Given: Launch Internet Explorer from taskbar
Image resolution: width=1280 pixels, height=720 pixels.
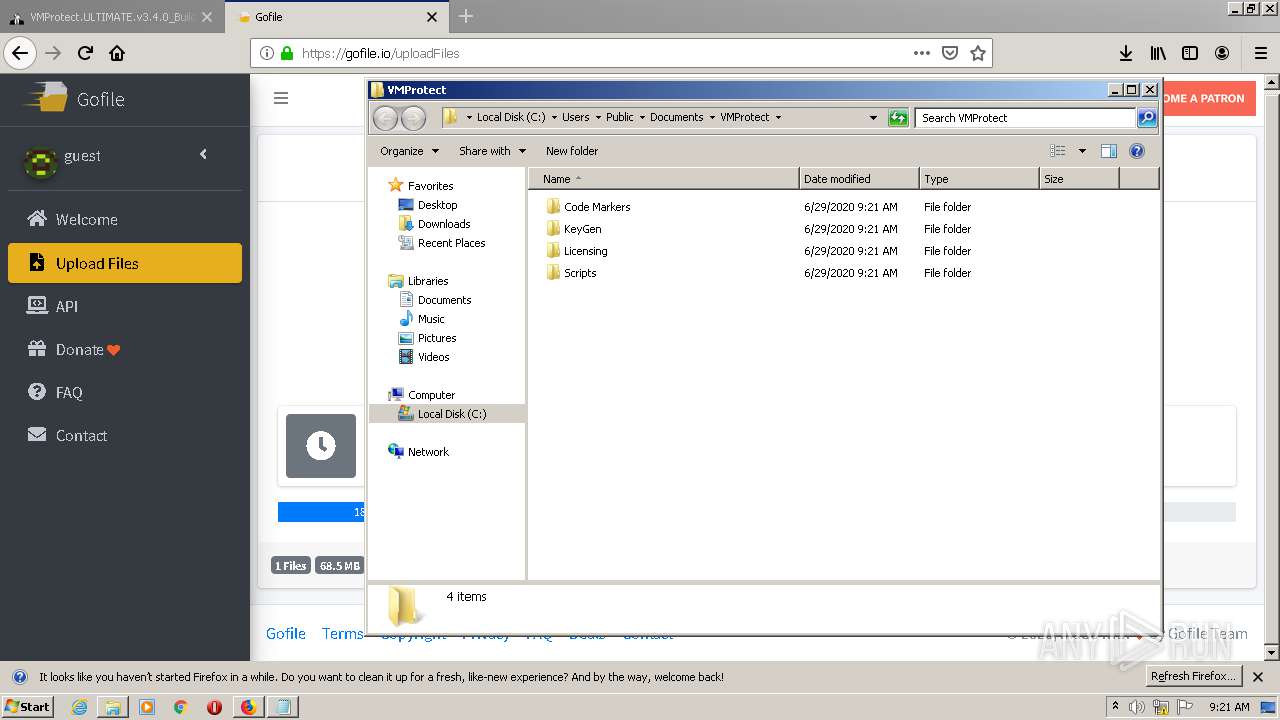Looking at the screenshot, I should tap(79, 707).
